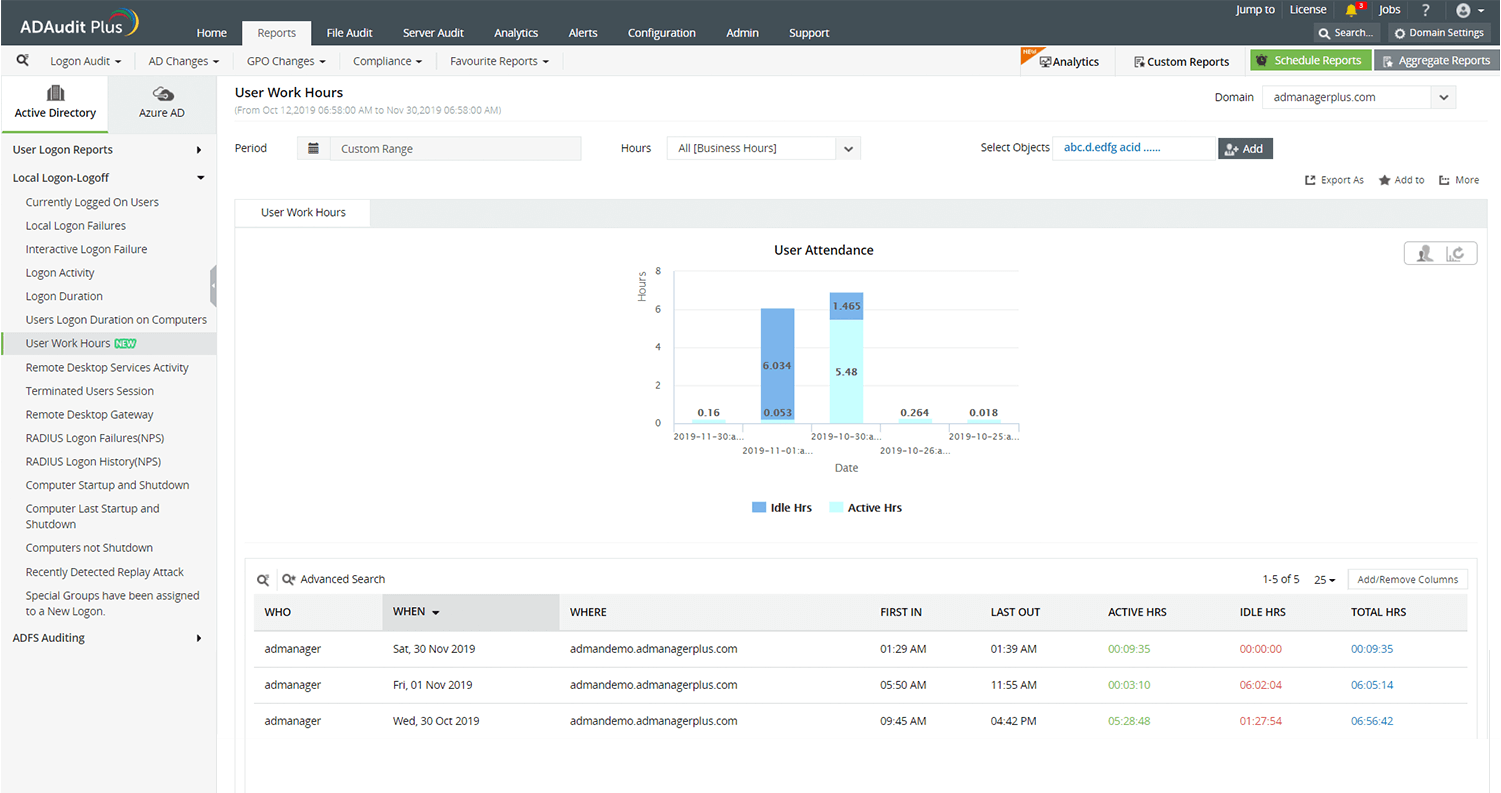This screenshot has height=793, width=1501.
Task: Open the Domain dropdown for admanagerplus.com
Action: click(1443, 96)
